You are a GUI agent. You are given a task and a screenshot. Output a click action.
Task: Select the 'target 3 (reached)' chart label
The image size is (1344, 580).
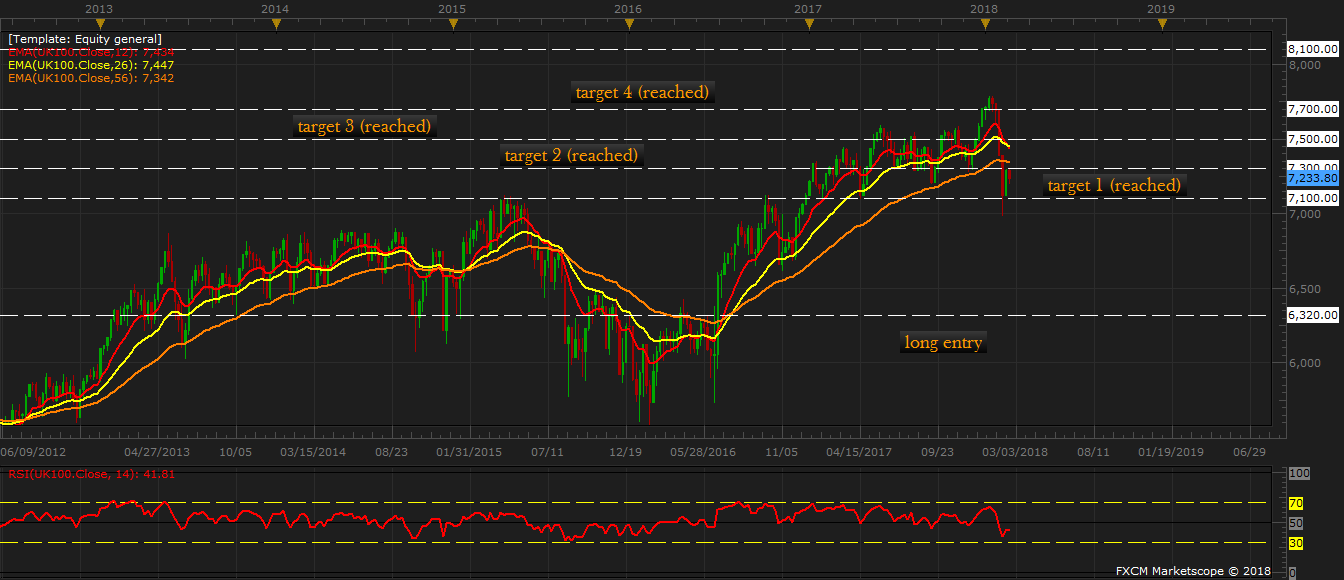[x=364, y=127]
